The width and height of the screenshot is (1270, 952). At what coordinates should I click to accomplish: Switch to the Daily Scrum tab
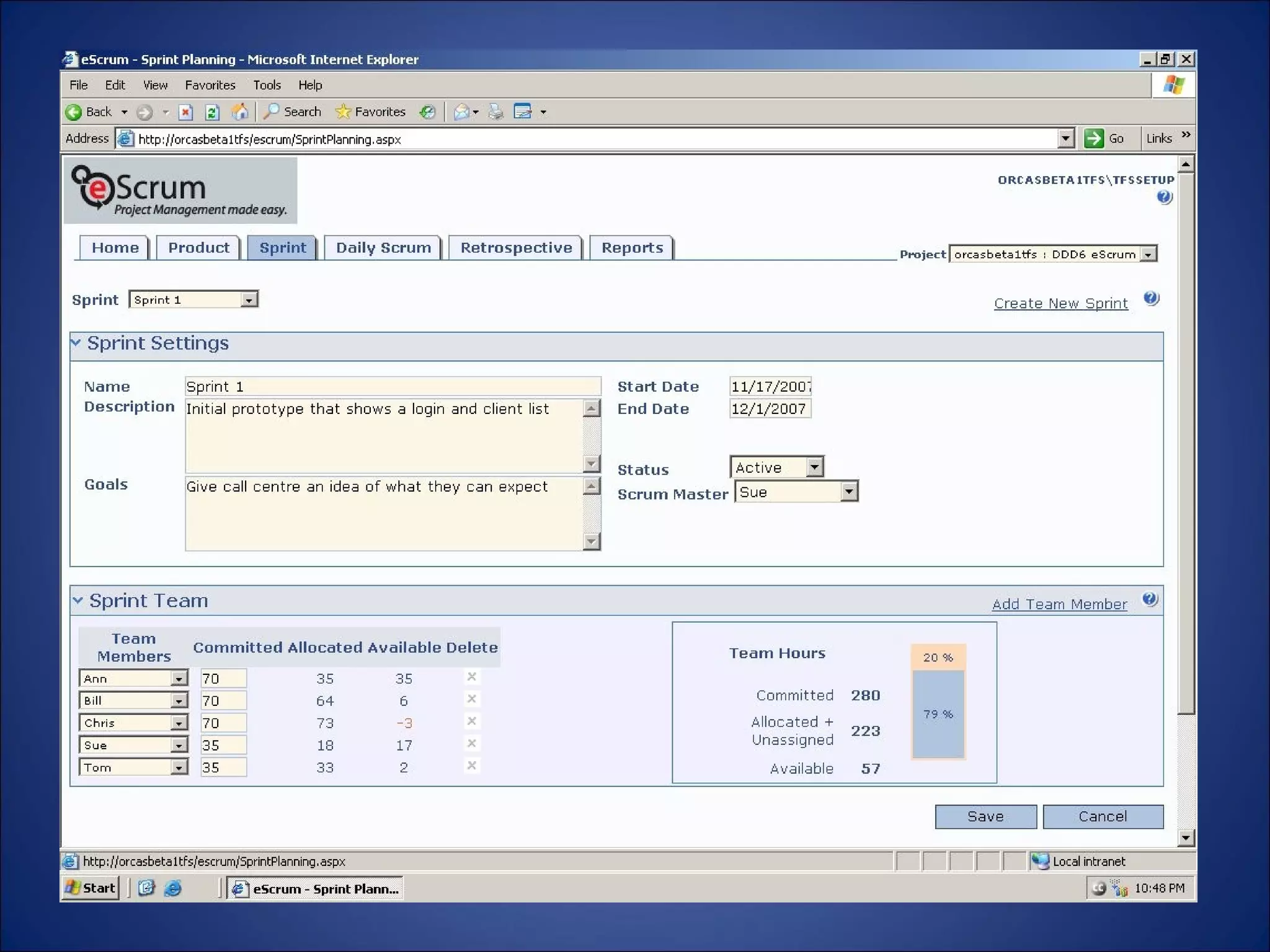pos(383,248)
